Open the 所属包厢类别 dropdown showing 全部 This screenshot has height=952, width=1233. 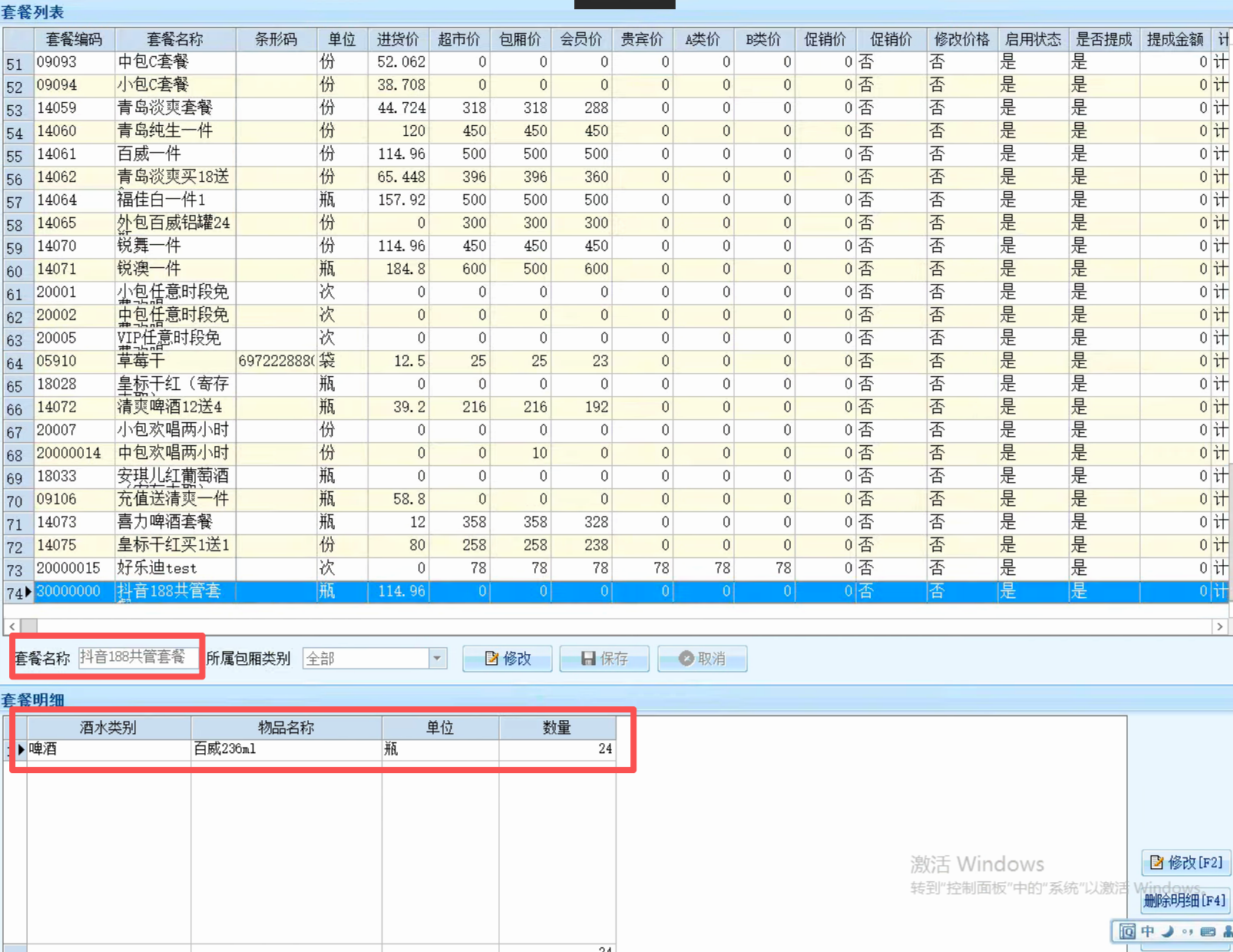click(x=437, y=658)
